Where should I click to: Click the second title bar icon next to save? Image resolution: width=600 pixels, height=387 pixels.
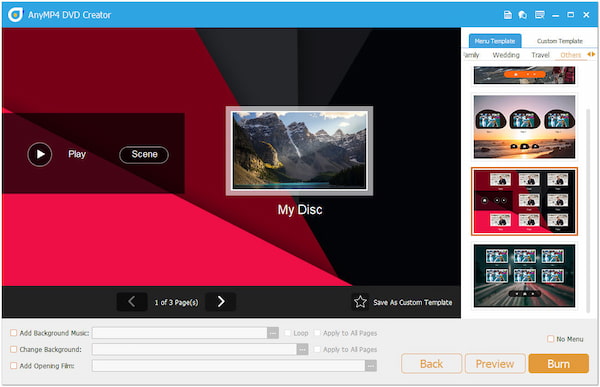pyautogui.click(x=523, y=15)
